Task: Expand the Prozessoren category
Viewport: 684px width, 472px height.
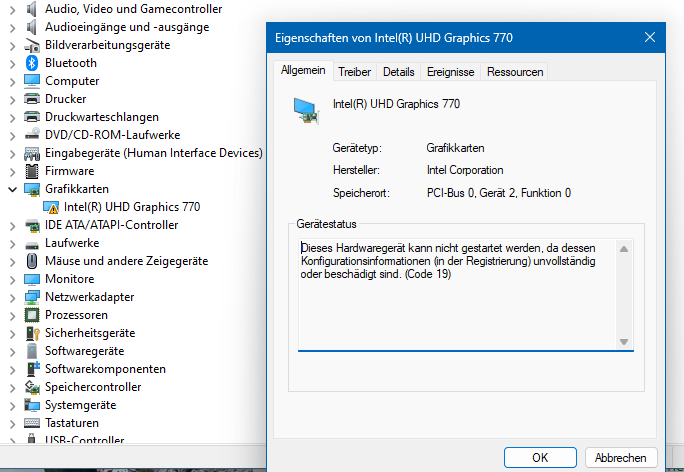Action: pyautogui.click(x=13, y=315)
